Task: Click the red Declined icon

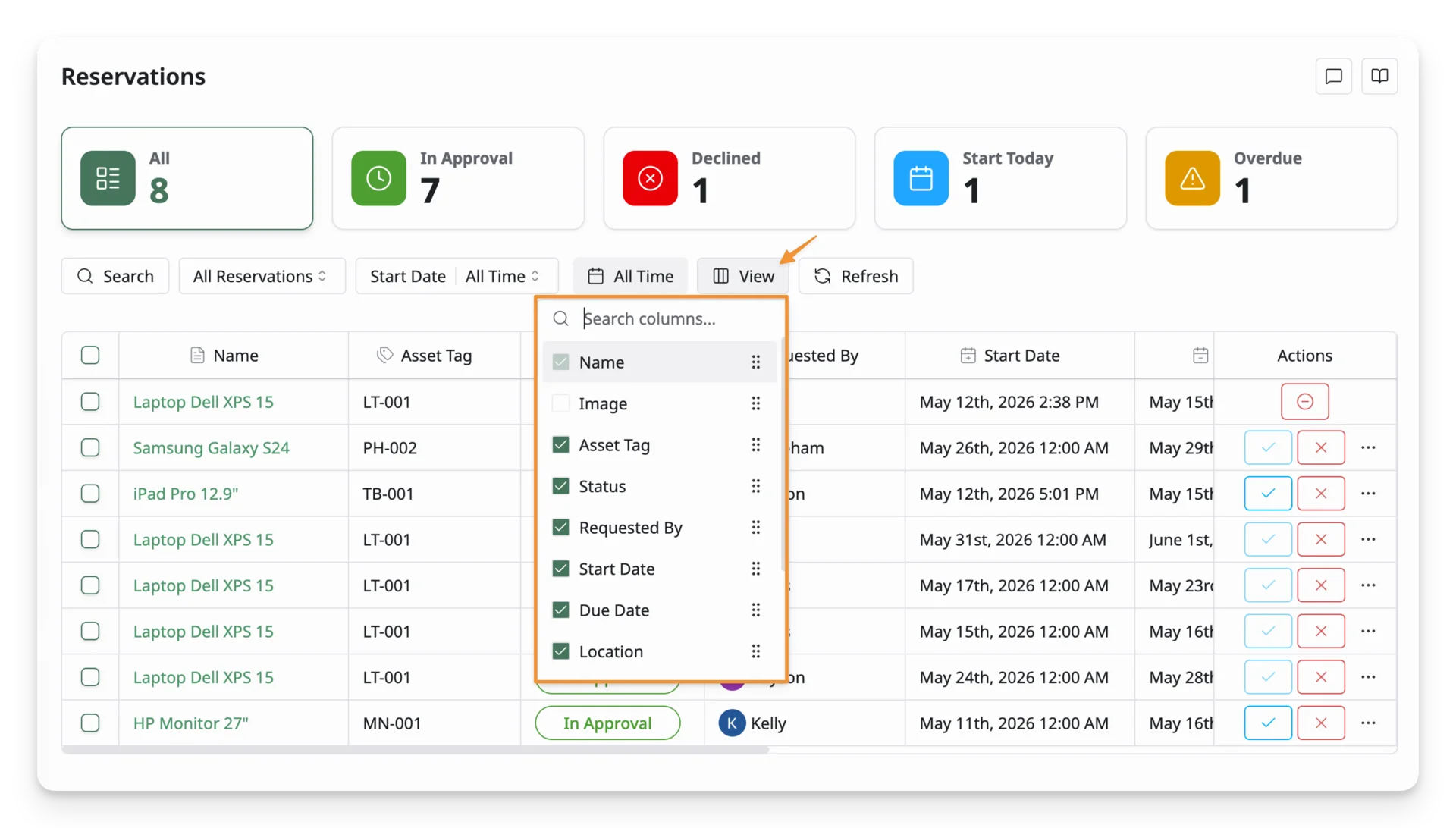Action: (x=650, y=178)
